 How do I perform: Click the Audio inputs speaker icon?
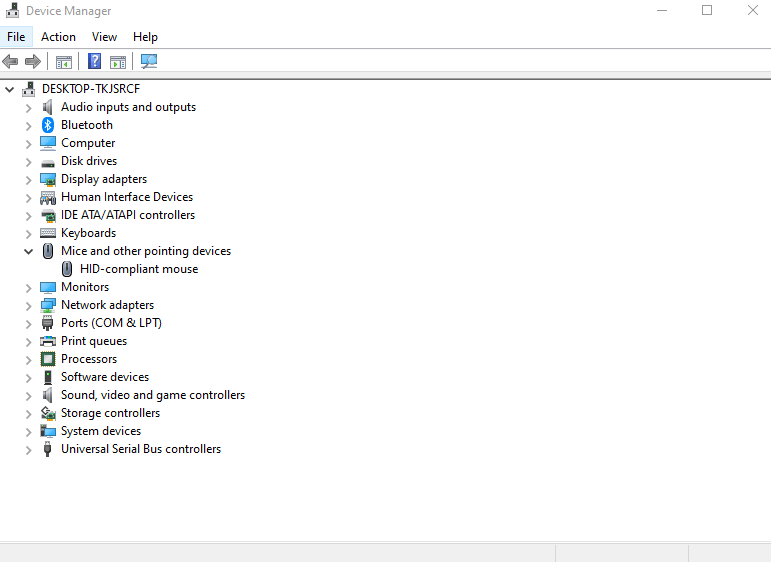(48, 107)
